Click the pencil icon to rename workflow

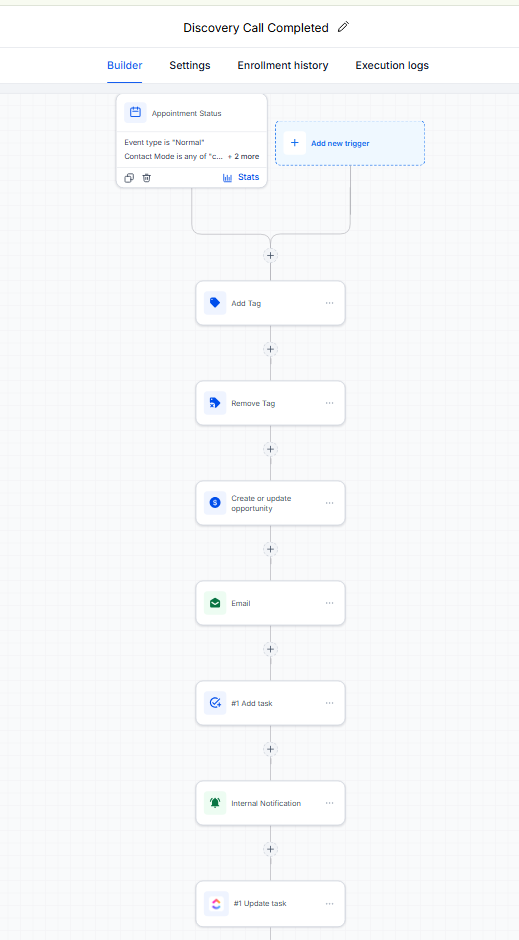pyautogui.click(x=343, y=27)
